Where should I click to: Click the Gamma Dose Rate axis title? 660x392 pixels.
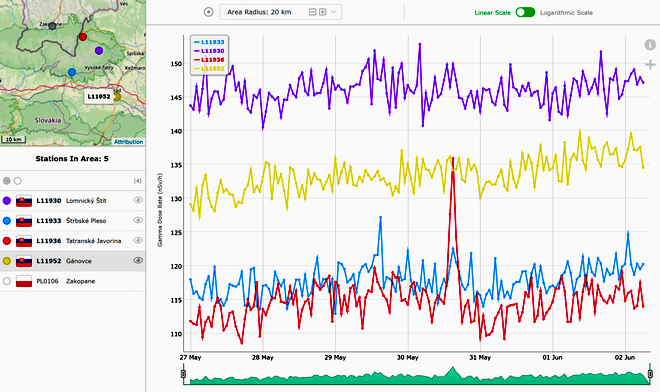(160, 210)
